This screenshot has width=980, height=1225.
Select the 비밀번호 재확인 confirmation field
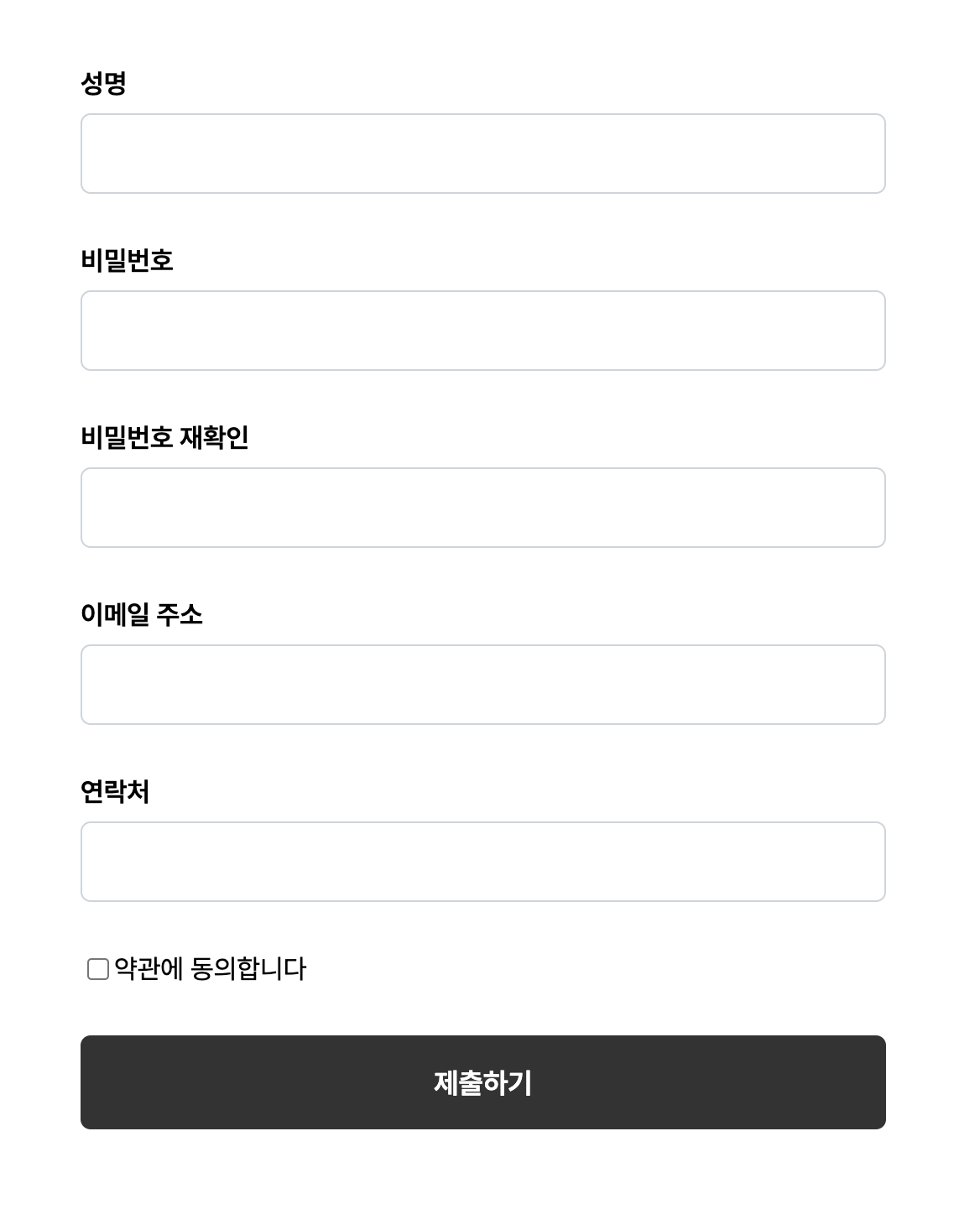[483, 508]
